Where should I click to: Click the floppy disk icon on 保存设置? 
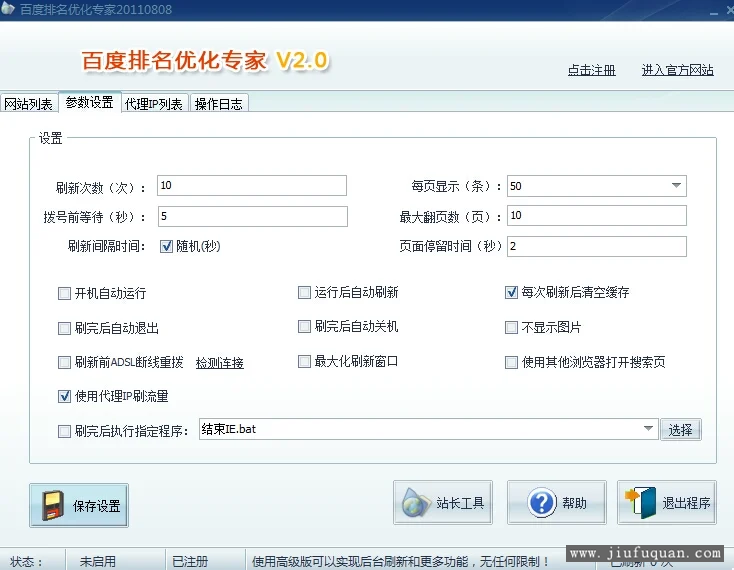pos(52,506)
